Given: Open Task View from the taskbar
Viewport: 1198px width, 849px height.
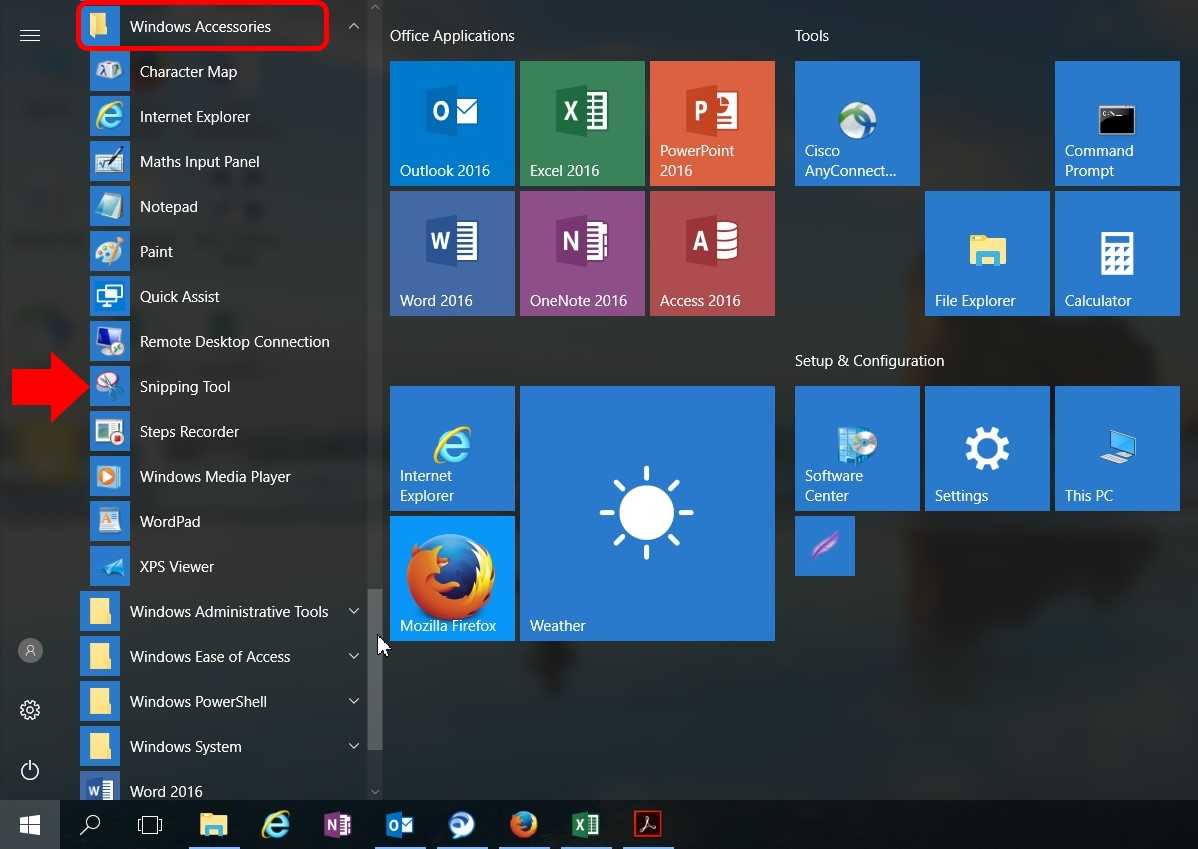Looking at the screenshot, I should (150, 825).
